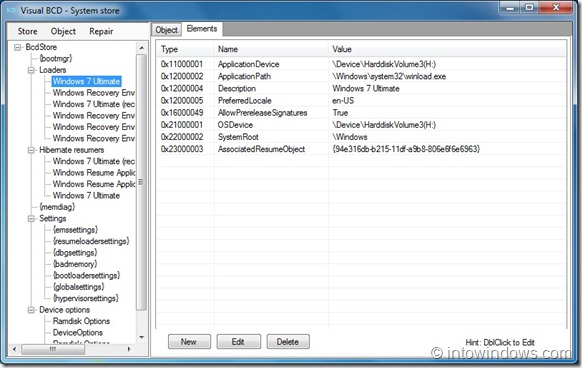The width and height of the screenshot is (582, 368).
Task: Open the Store menu
Action: pos(27,32)
